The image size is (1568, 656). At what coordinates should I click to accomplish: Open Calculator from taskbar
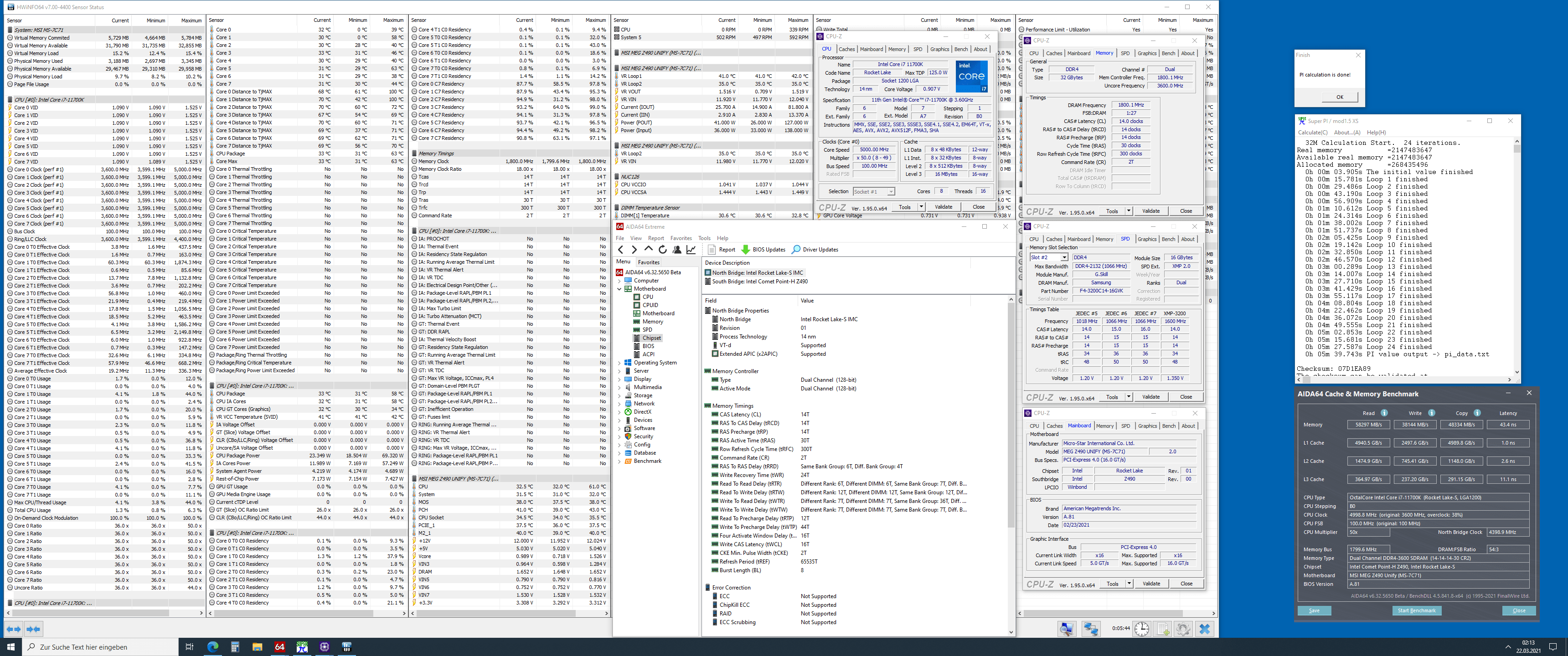click(x=235, y=647)
